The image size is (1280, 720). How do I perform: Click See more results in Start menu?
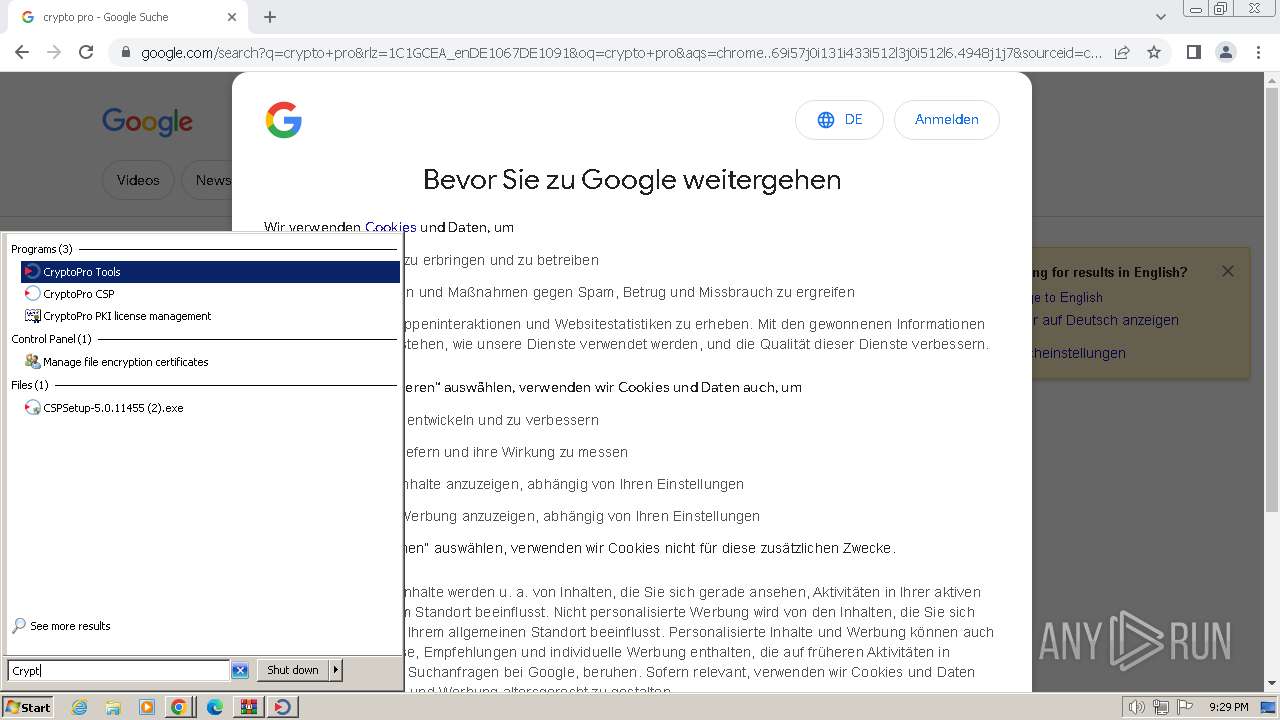(61, 626)
